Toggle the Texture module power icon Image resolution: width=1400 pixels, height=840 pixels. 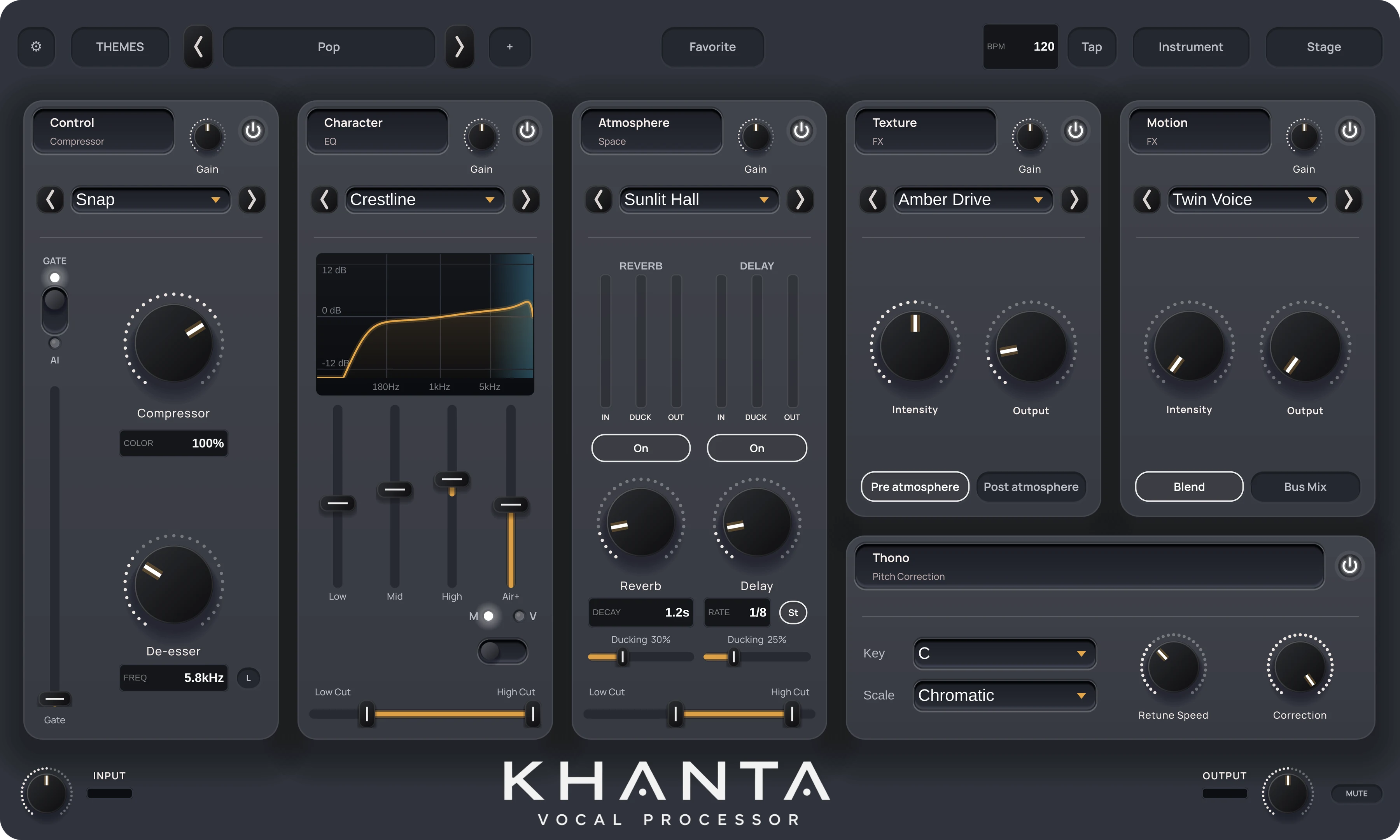pyautogui.click(x=1075, y=131)
